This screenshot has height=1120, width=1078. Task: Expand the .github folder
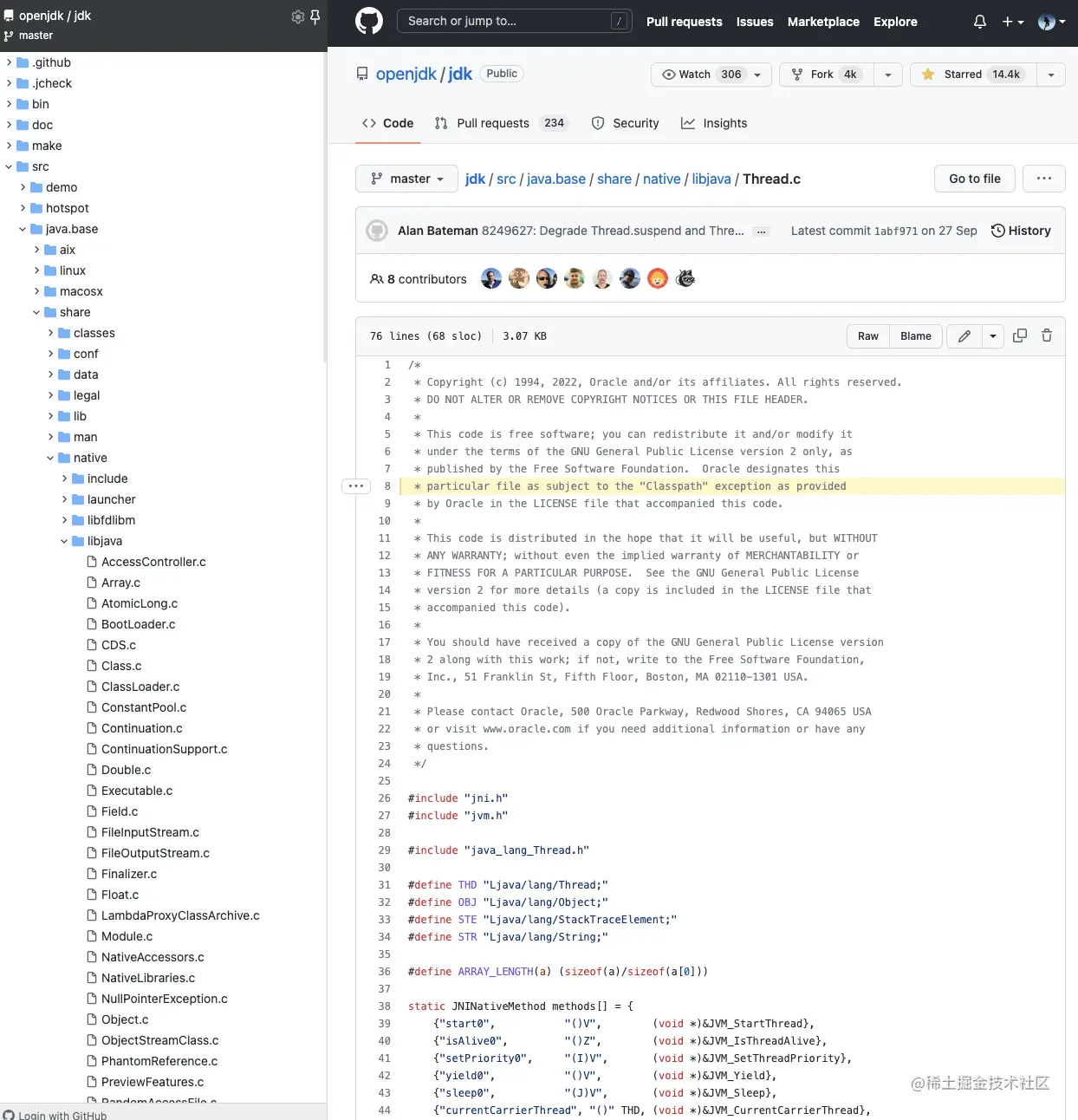(x=10, y=62)
